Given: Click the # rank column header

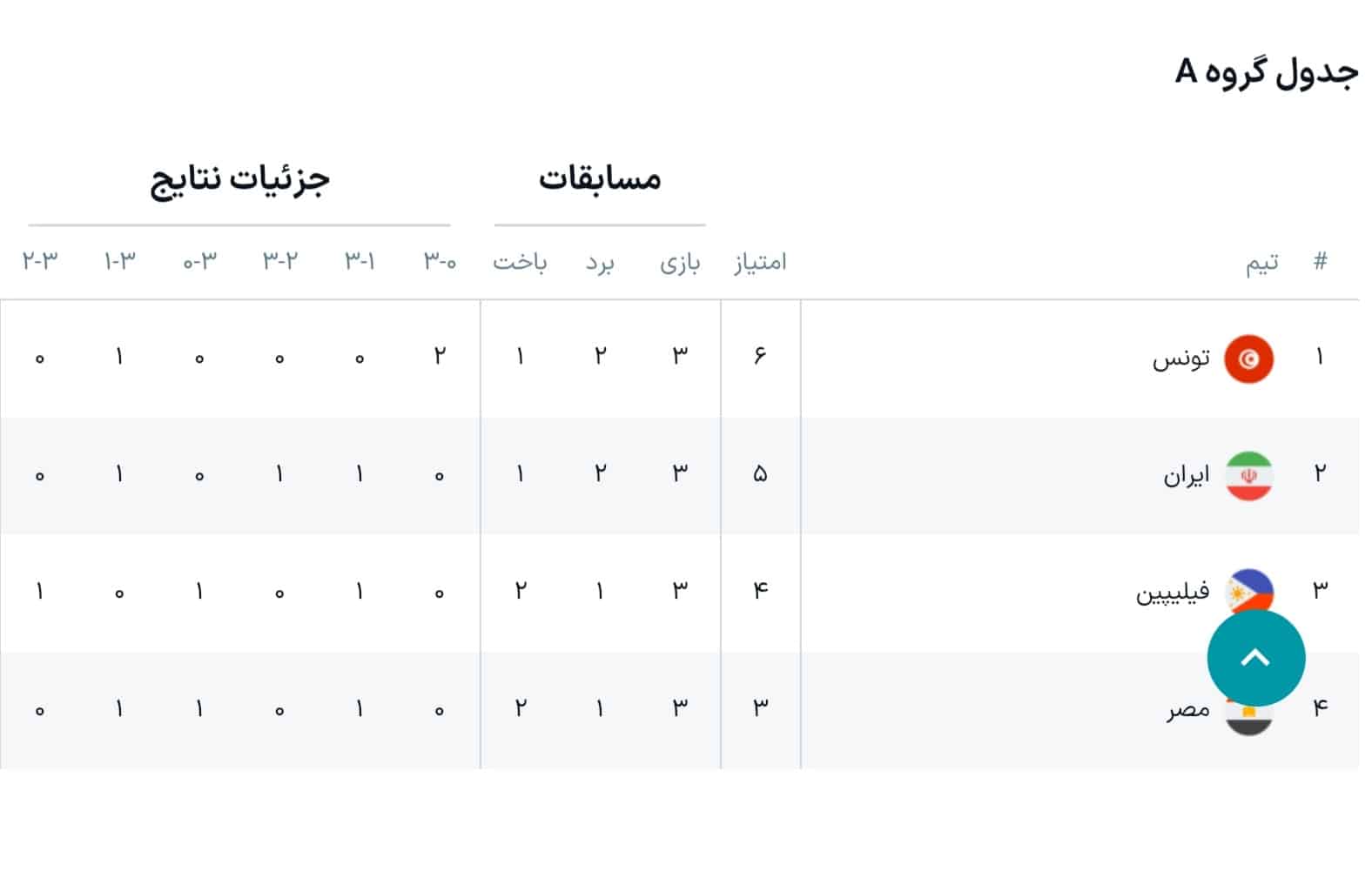Looking at the screenshot, I should pos(1320,260).
